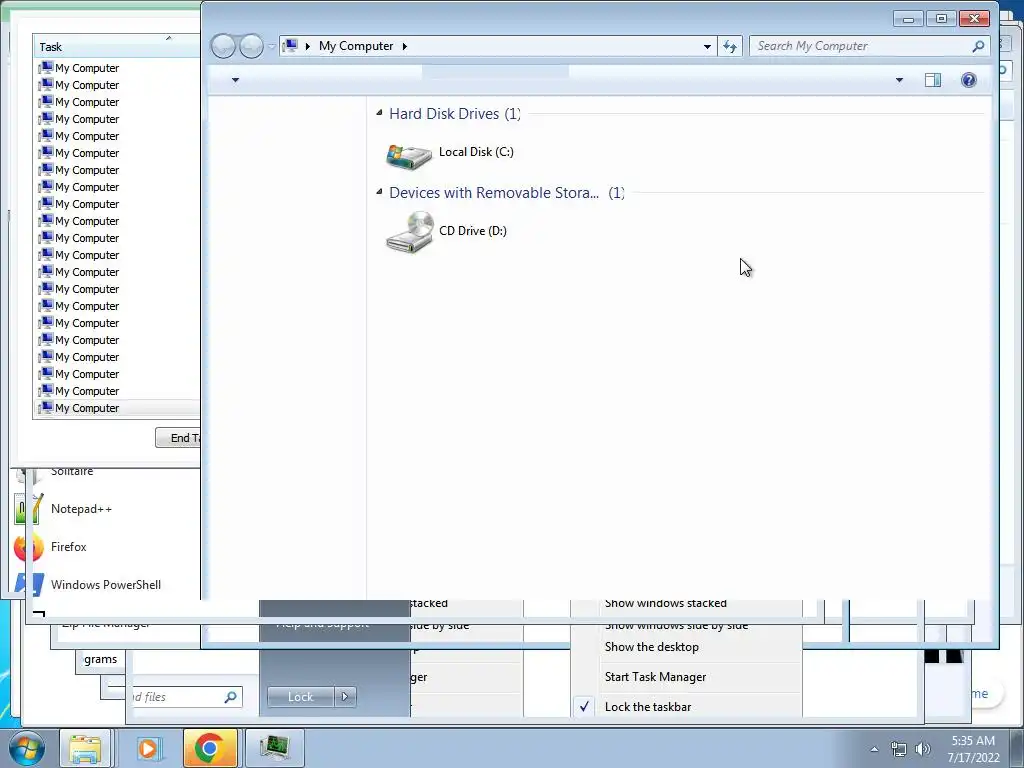
Task: Open the Windows Start orb
Action: click(x=27, y=748)
